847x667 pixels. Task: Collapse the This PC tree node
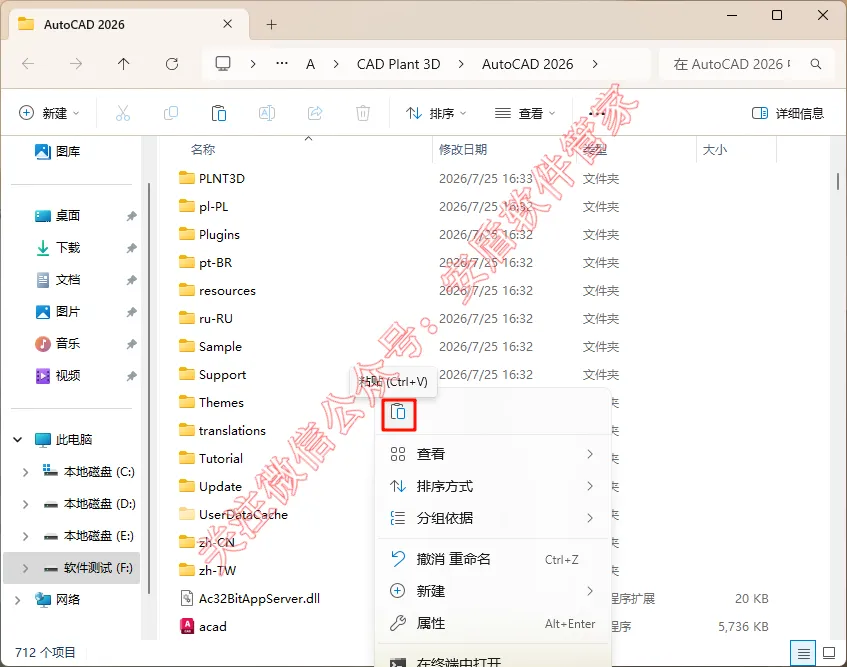pos(18,440)
